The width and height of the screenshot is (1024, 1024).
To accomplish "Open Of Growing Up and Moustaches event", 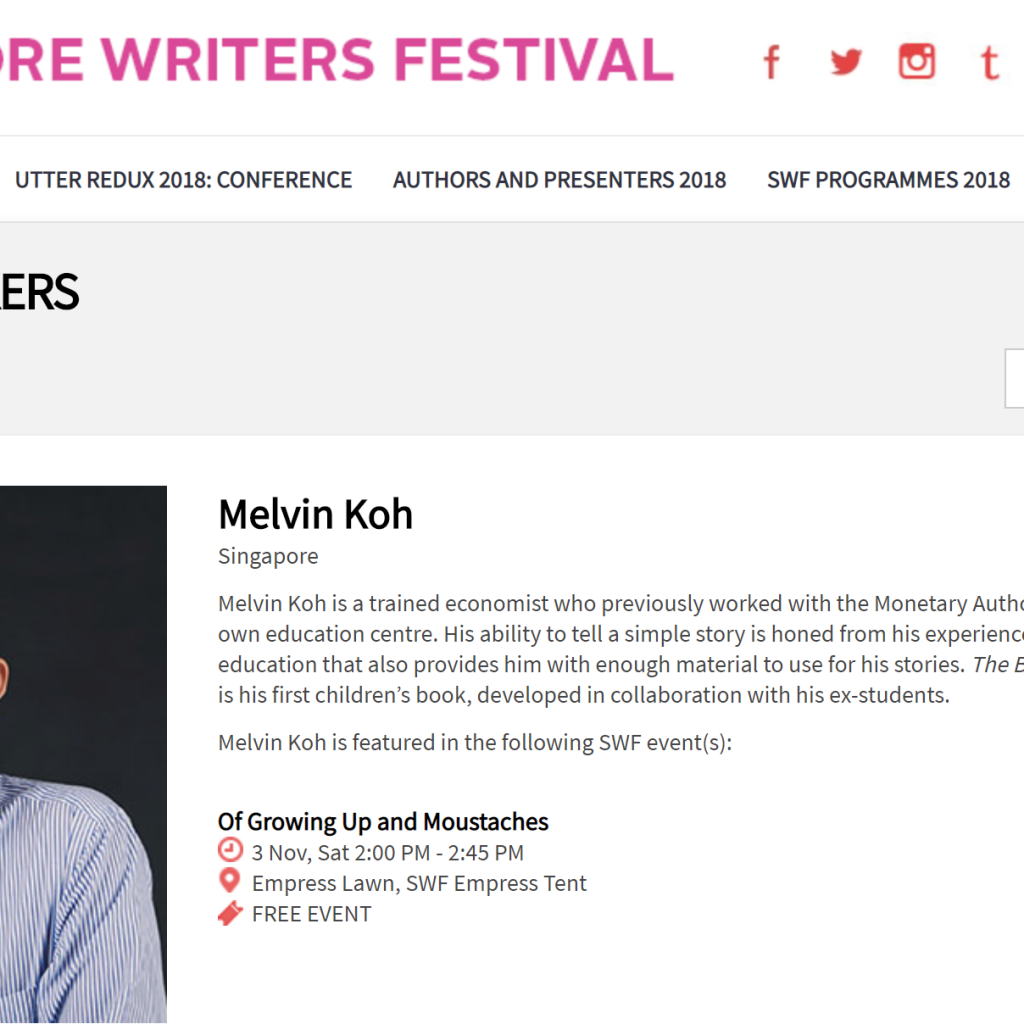I will coord(383,822).
